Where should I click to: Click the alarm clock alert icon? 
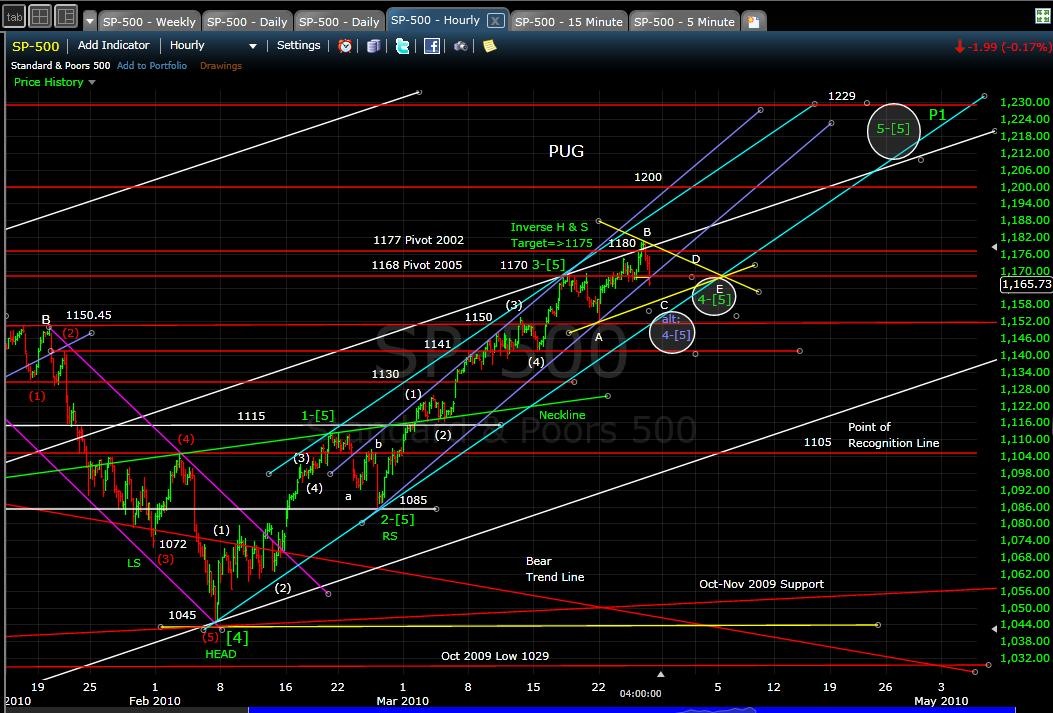coord(345,46)
